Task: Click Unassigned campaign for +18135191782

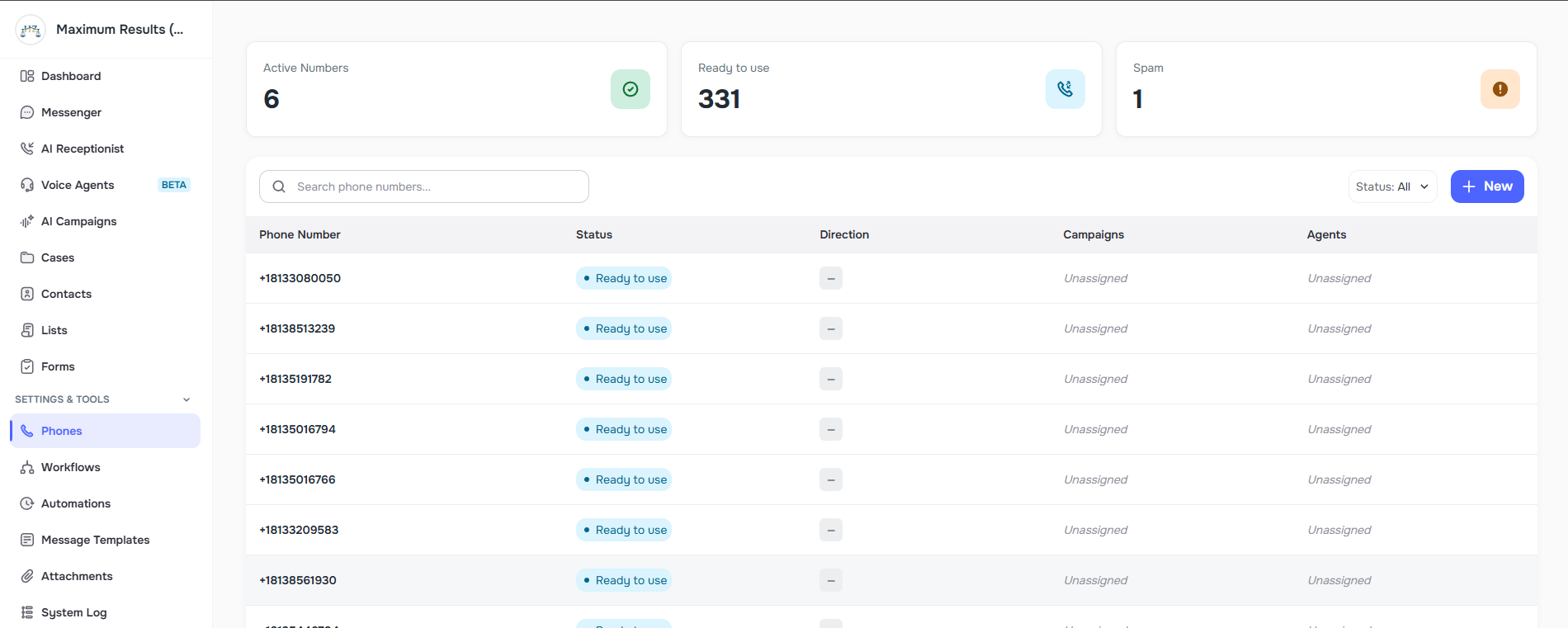Action: [1095, 379]
